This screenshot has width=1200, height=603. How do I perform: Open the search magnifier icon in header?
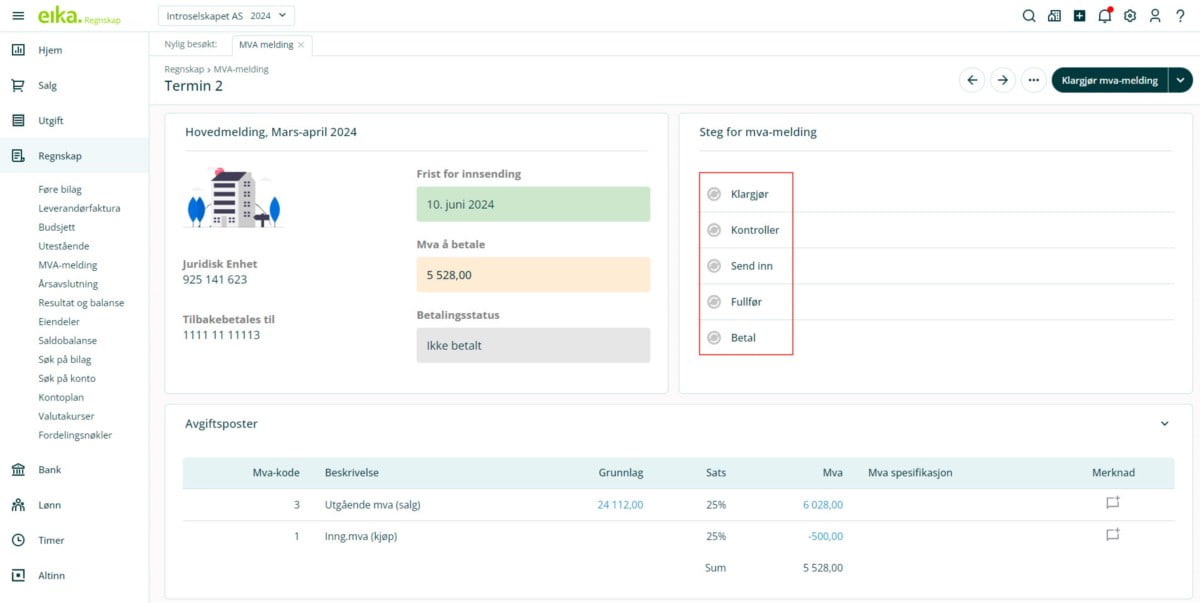[1029, 16]
